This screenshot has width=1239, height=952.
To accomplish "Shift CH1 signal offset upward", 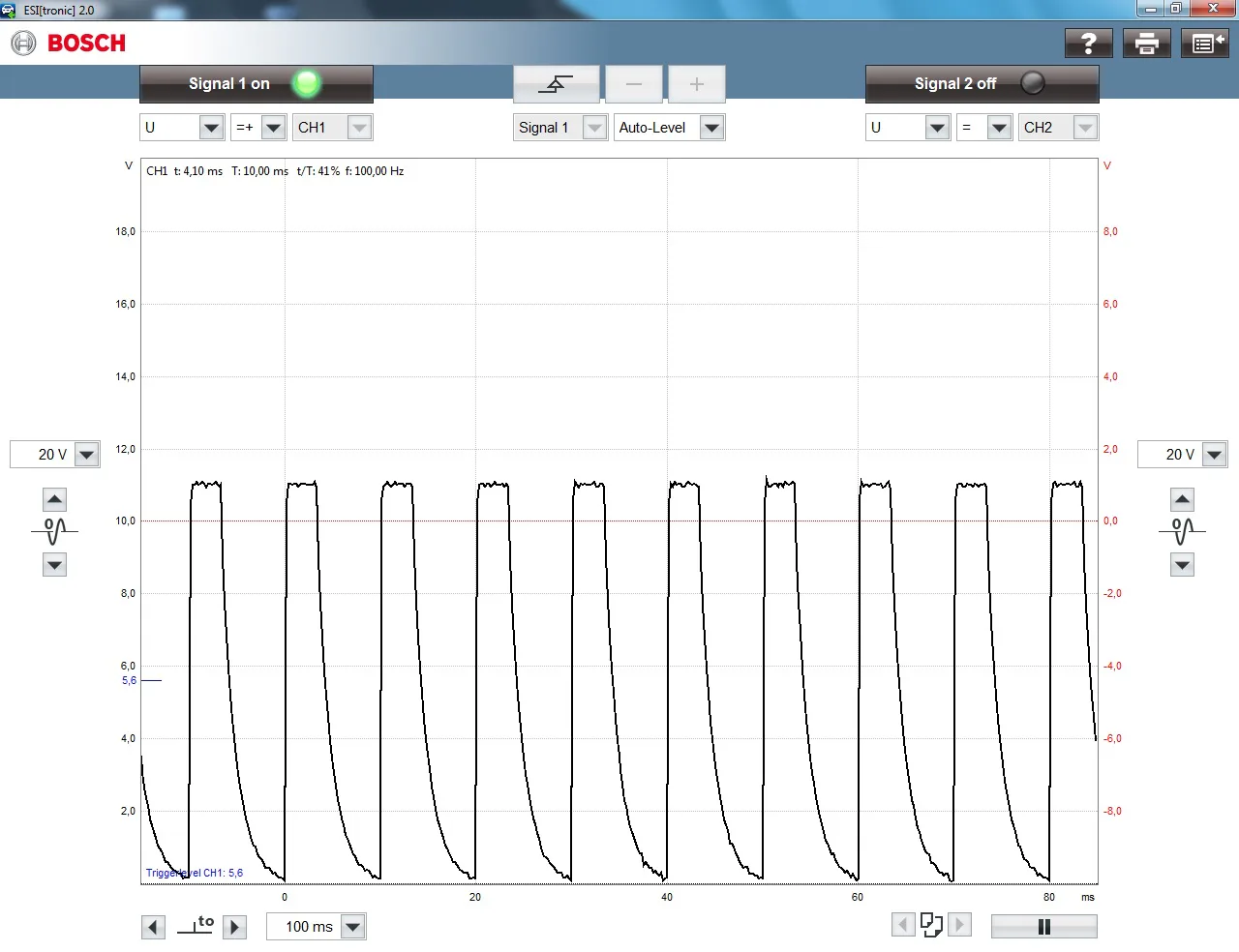I will click(x=55, y=500).
